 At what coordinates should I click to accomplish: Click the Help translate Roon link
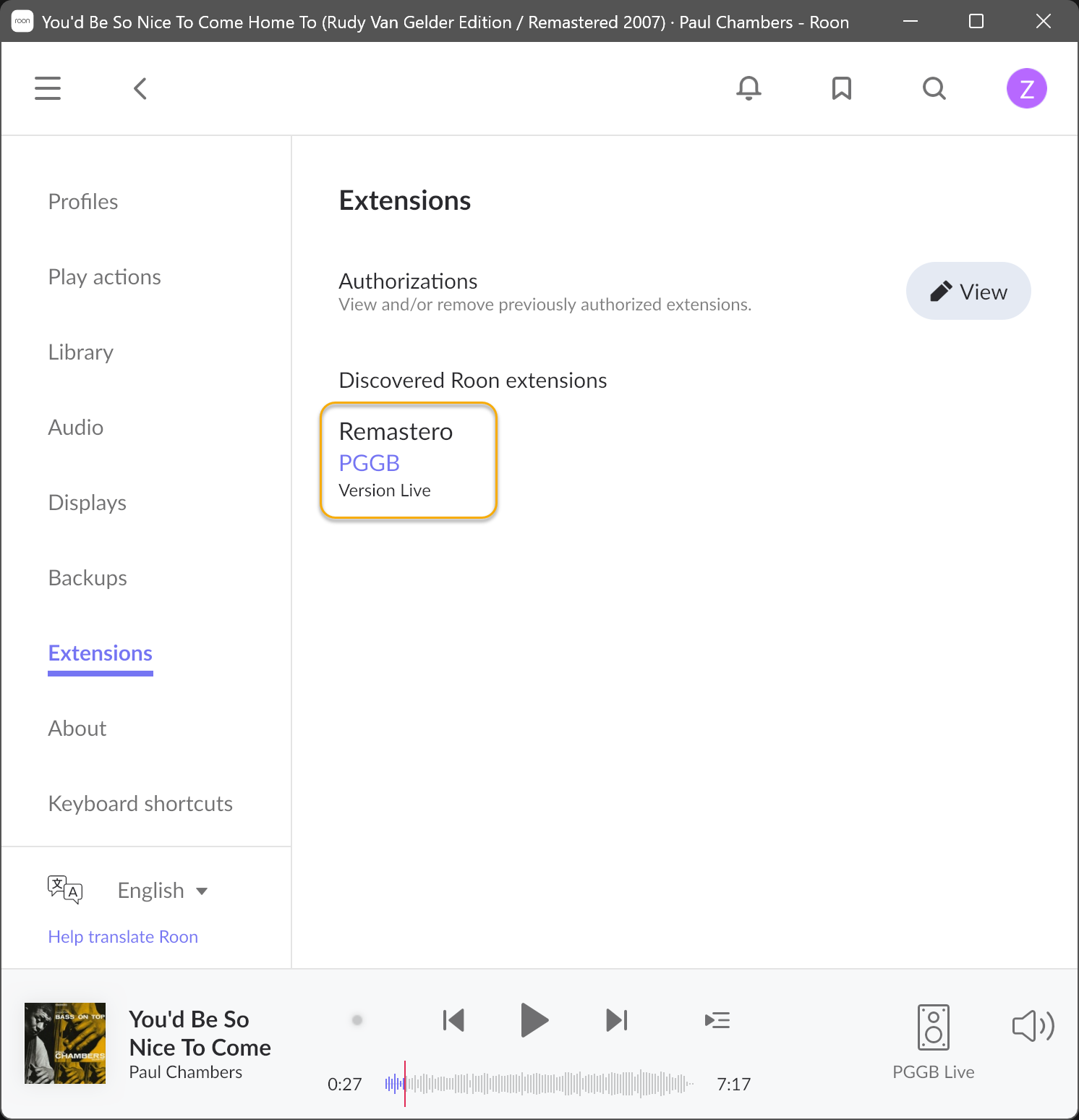[x=123, y=937]
